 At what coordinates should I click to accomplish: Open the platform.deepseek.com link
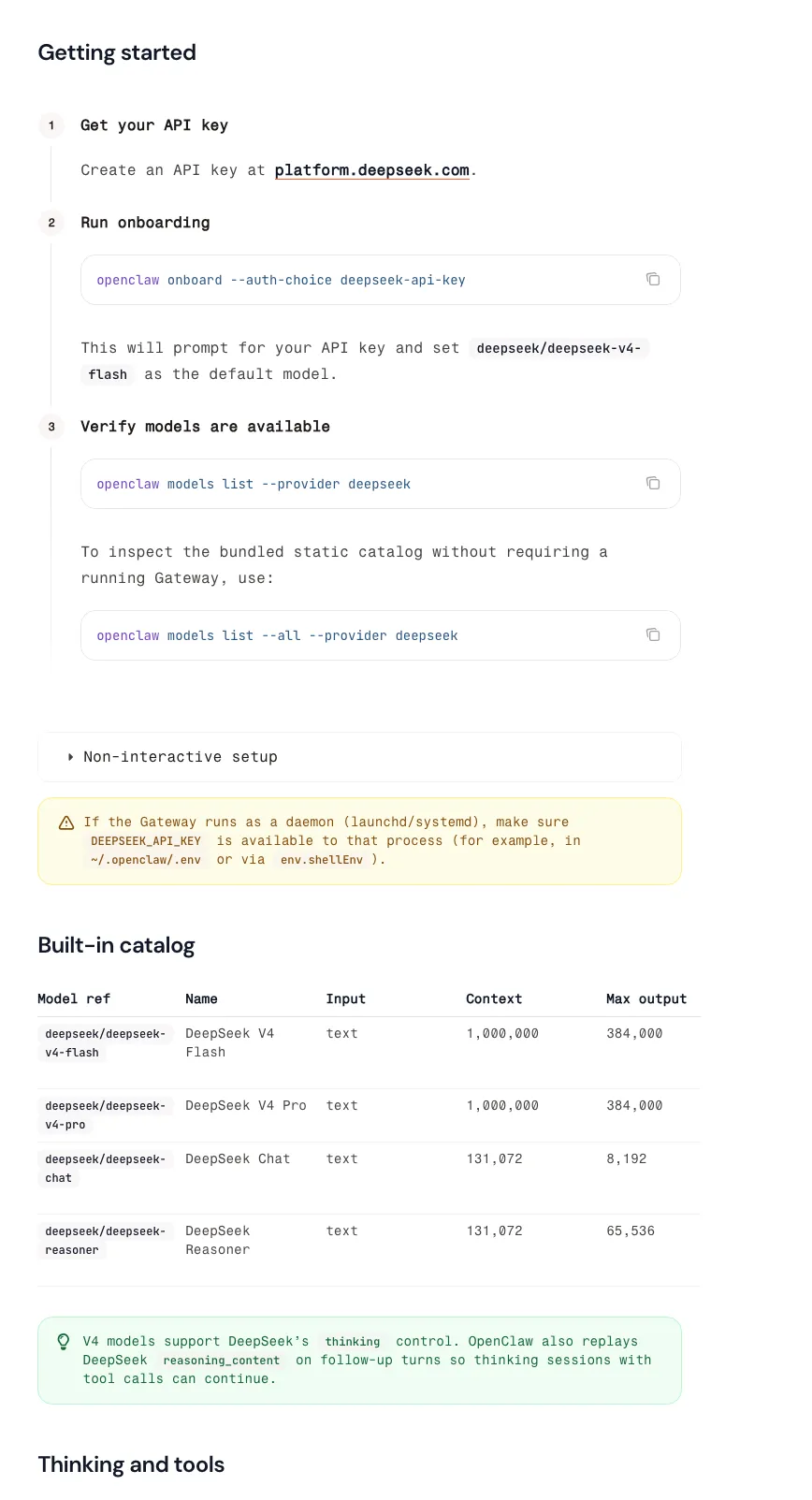371,170
